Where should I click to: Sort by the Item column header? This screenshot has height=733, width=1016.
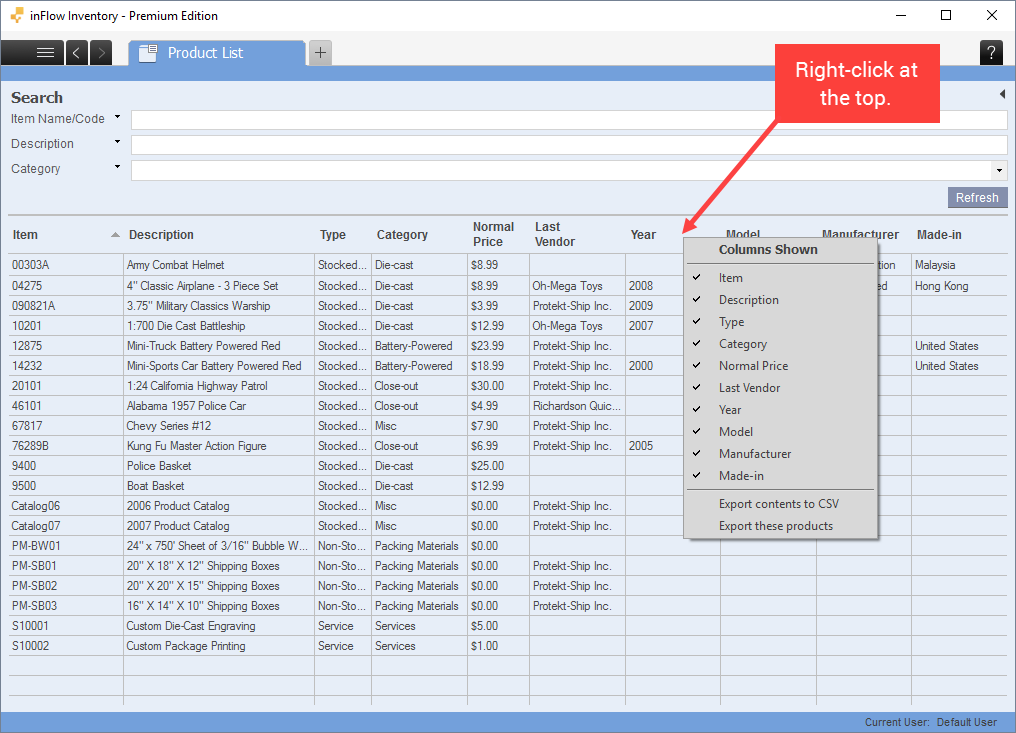pos(25,235)
